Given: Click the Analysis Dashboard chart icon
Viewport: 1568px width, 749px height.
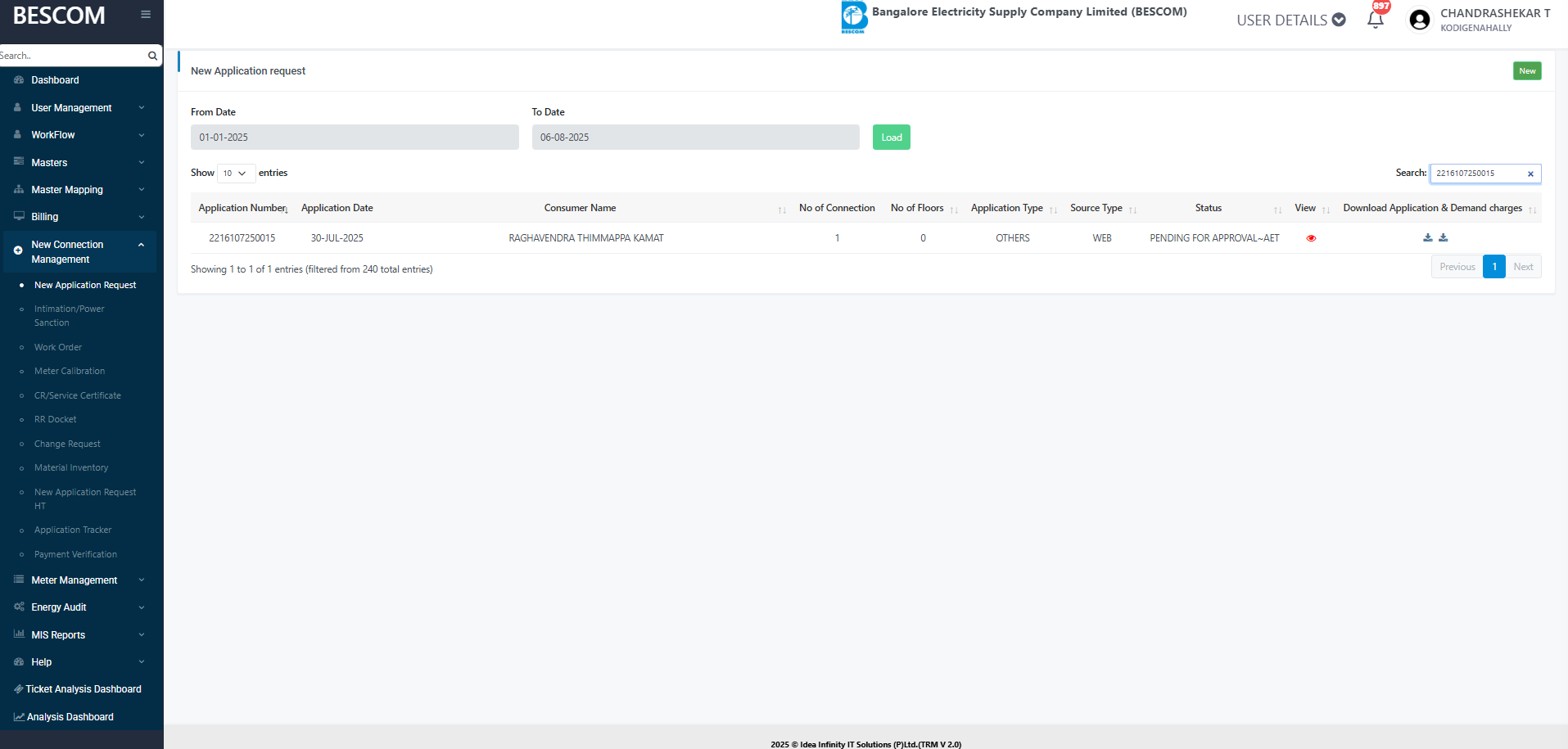Looking at the screenshot, I should coord(19,717).
